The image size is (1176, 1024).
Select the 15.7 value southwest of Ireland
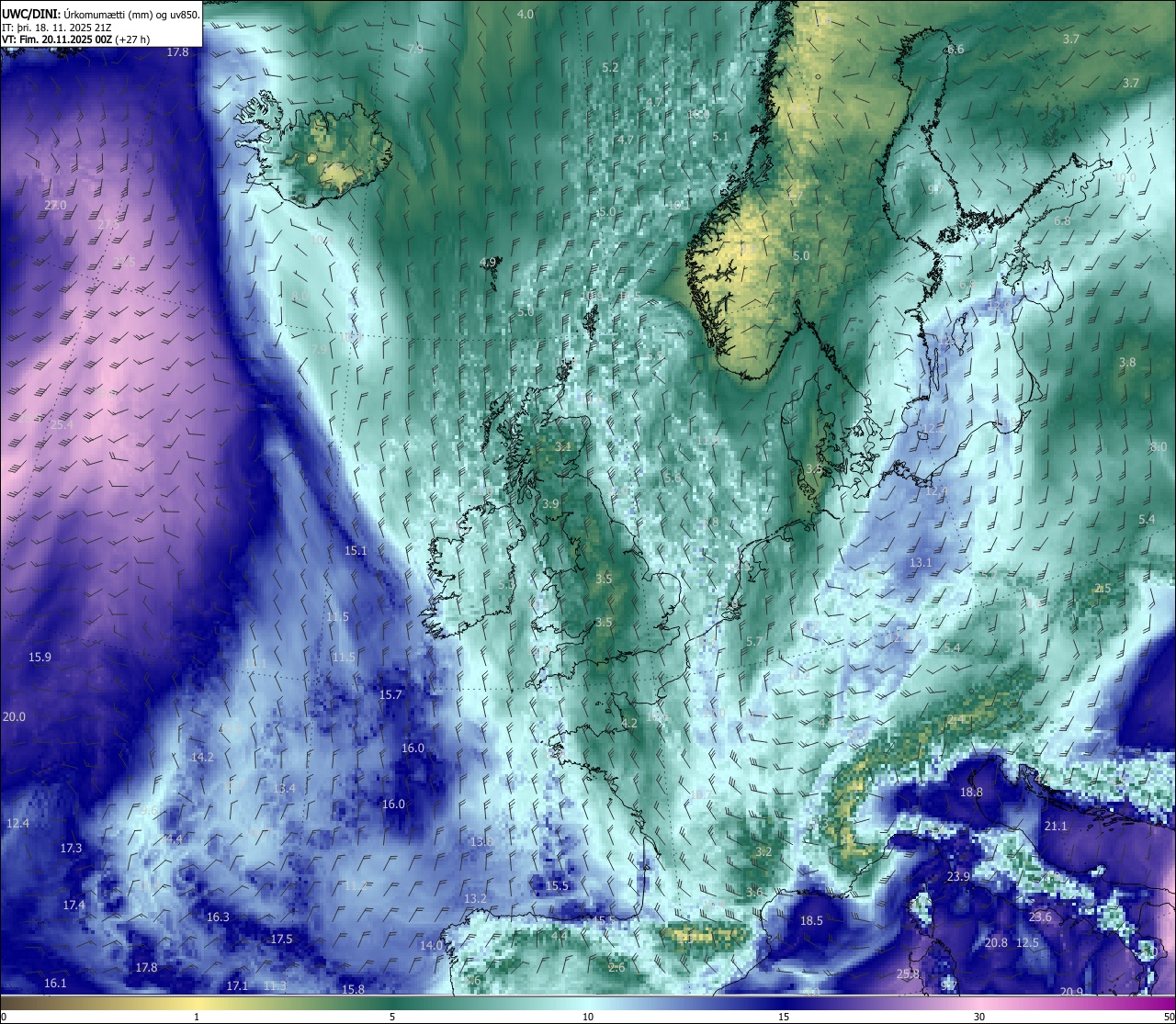pos(391,694)
